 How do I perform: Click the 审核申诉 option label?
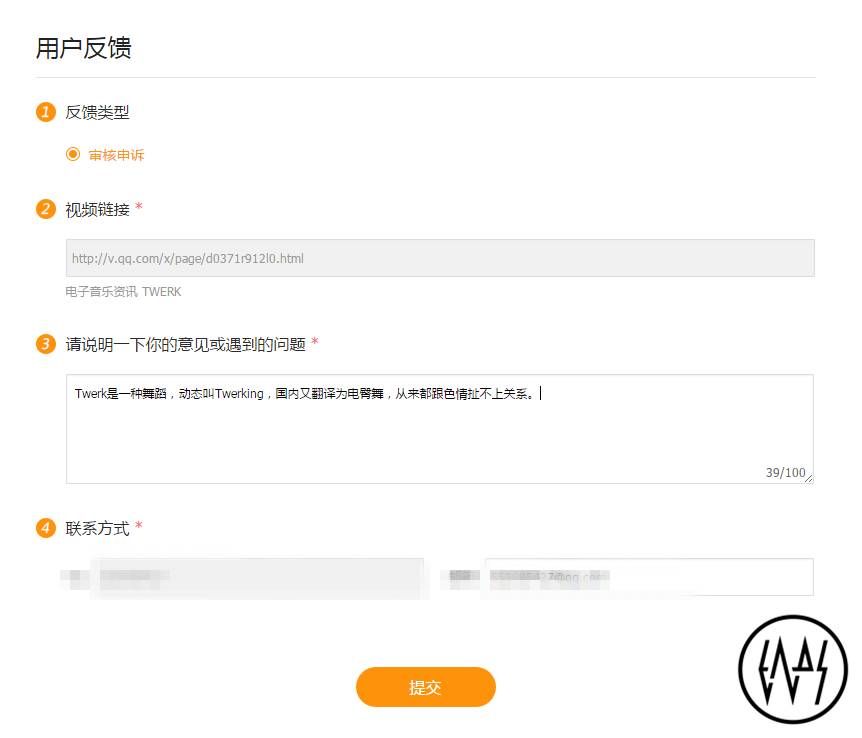point(116,155)
